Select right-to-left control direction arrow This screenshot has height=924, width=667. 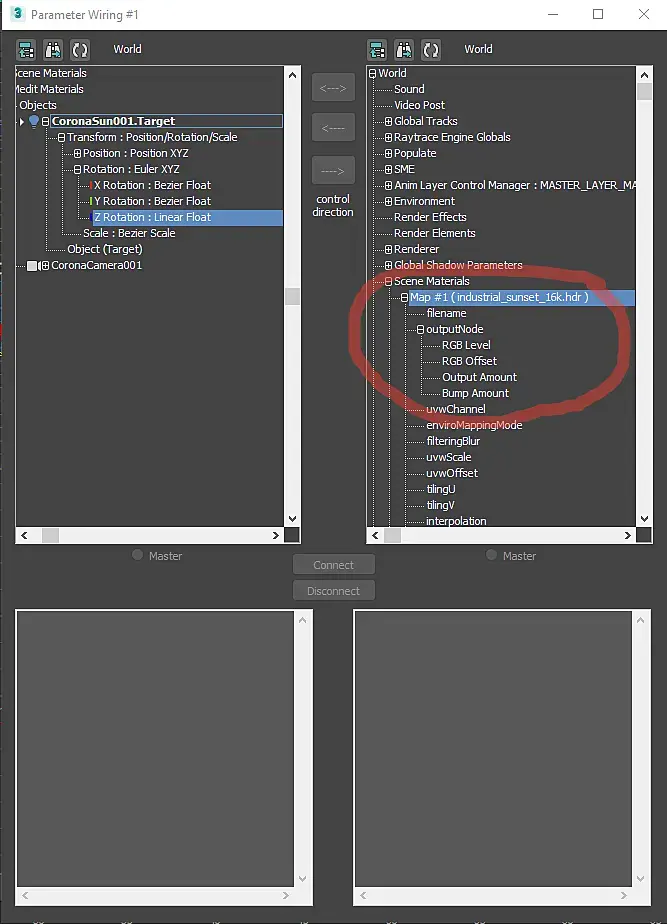pos(333,127)
